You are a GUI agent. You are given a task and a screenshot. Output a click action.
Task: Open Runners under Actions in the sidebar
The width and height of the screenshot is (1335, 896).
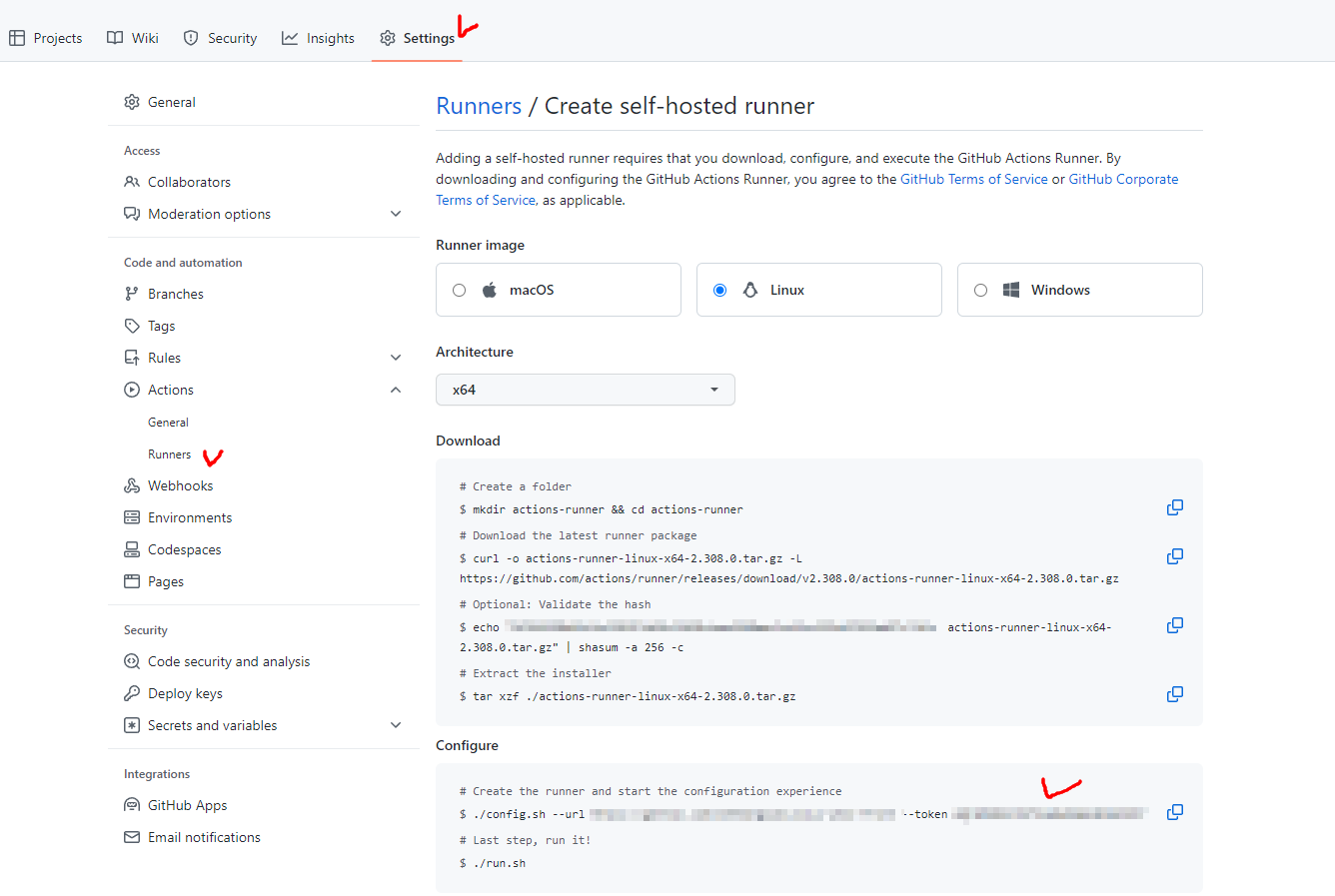[x=169, y=454]
